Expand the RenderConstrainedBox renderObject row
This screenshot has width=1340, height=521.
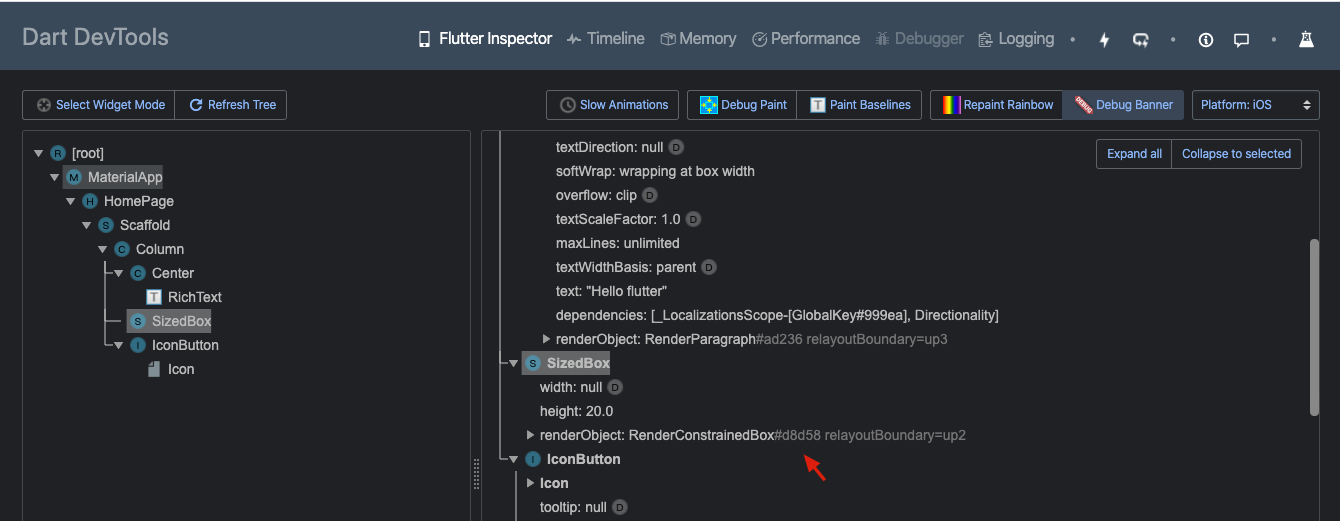pos(531,435)
